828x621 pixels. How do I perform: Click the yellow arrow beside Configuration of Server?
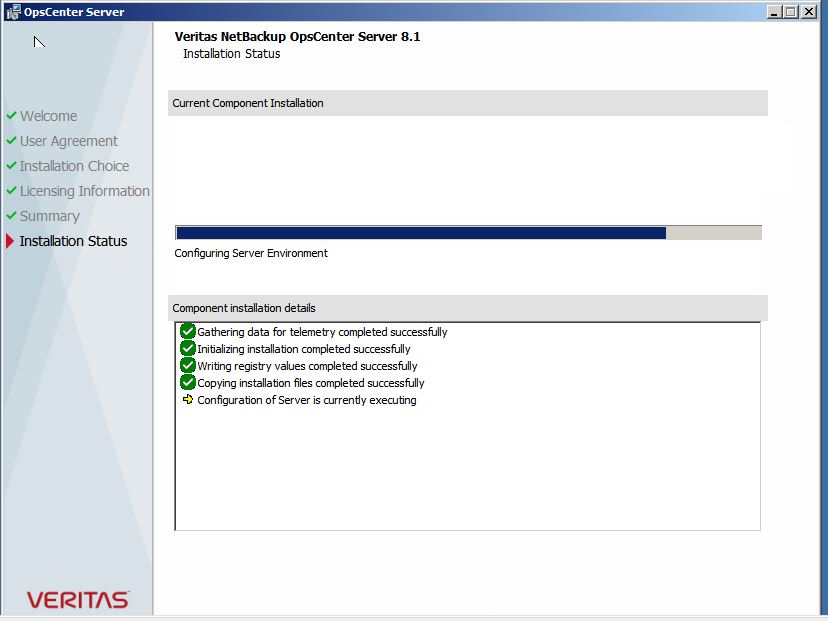click(187, 399)
